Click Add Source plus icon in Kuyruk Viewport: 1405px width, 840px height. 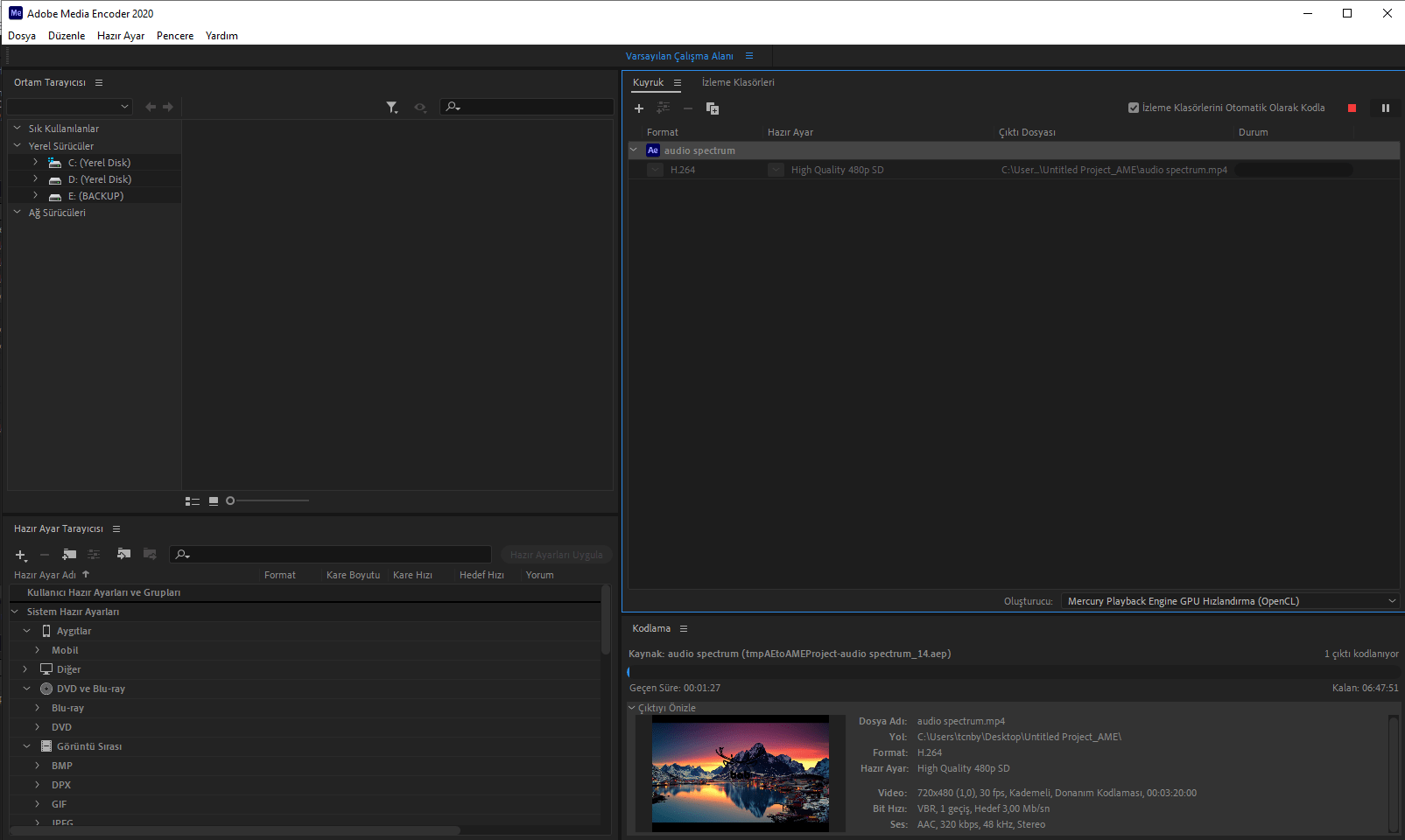tap(639, 108)
